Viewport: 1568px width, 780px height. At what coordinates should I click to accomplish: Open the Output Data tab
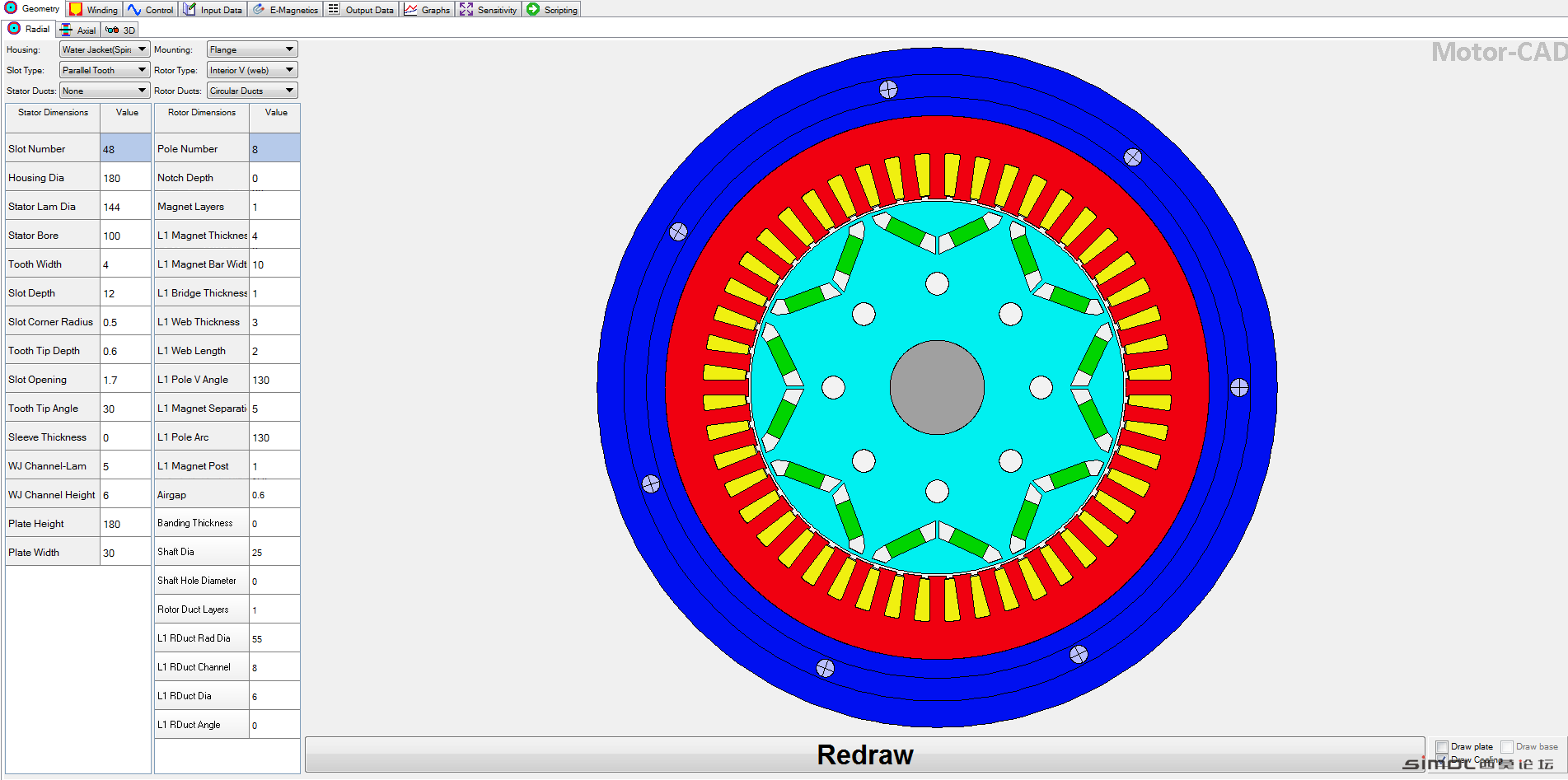(x=361, y=9)
